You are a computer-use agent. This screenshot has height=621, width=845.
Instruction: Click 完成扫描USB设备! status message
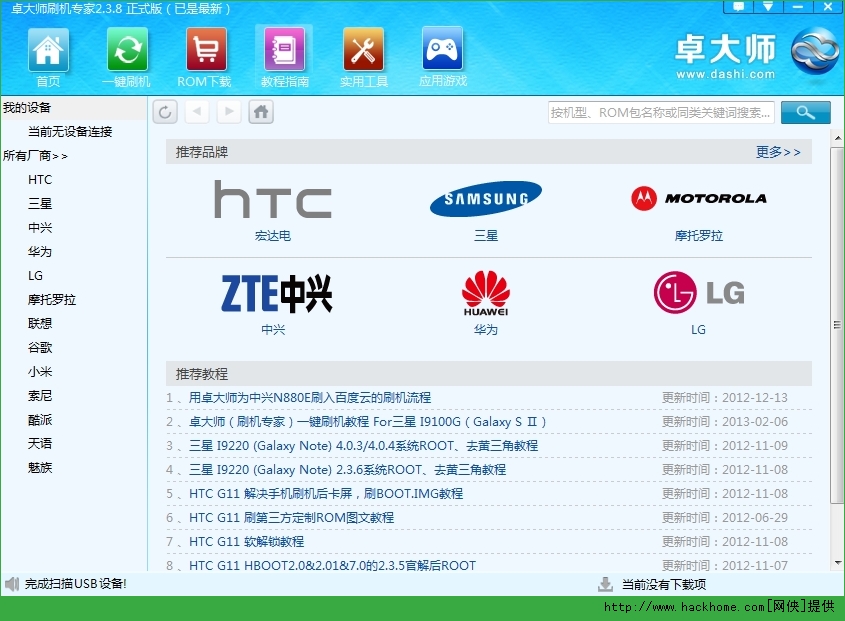pyautogui.click(x=75, y=584)
